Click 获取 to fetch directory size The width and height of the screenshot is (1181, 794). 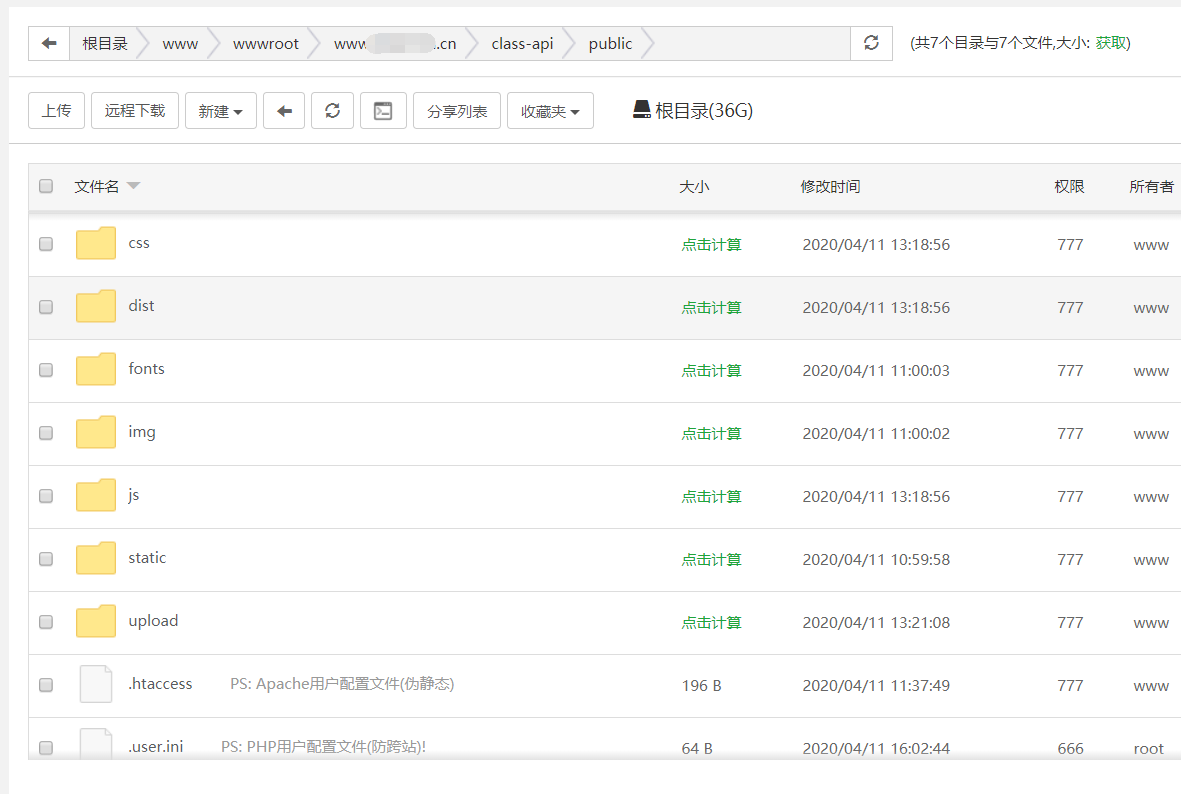[x=1110, y=43]
